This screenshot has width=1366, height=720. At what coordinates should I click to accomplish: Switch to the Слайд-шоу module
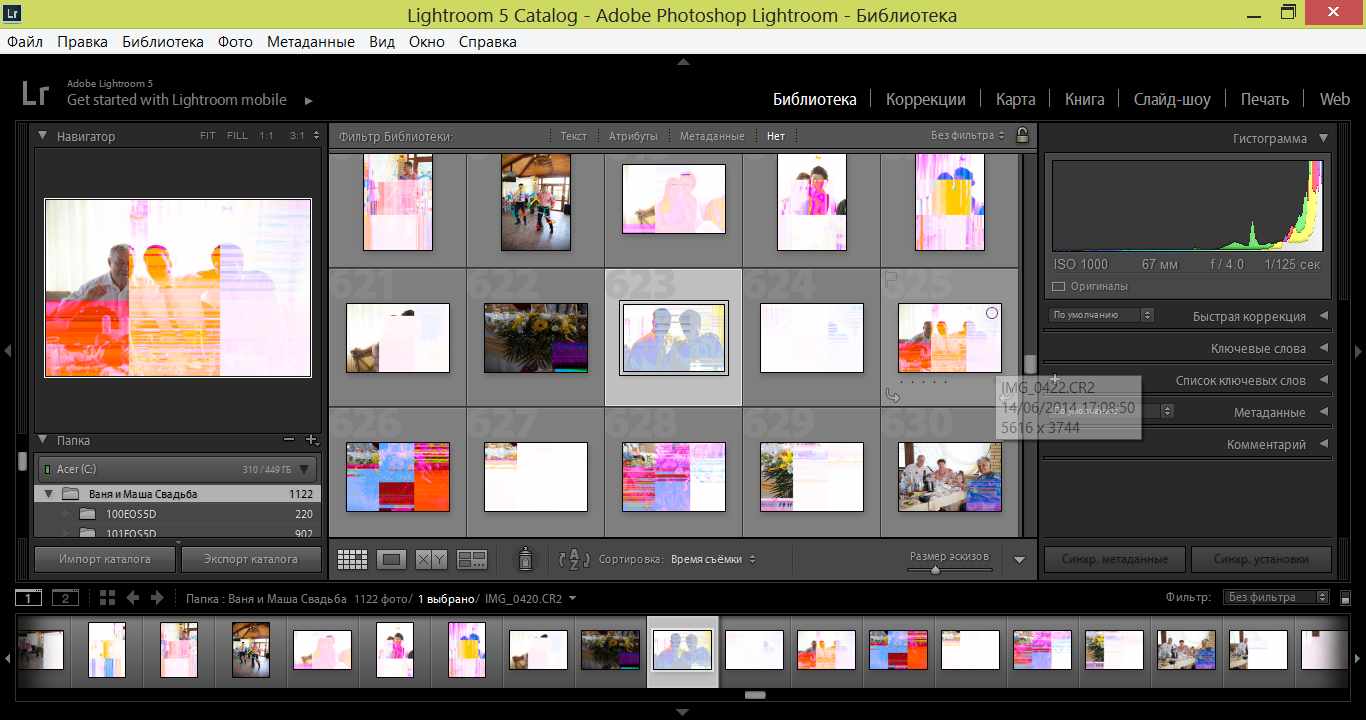pyautogui.click(x=1172, y=99)
